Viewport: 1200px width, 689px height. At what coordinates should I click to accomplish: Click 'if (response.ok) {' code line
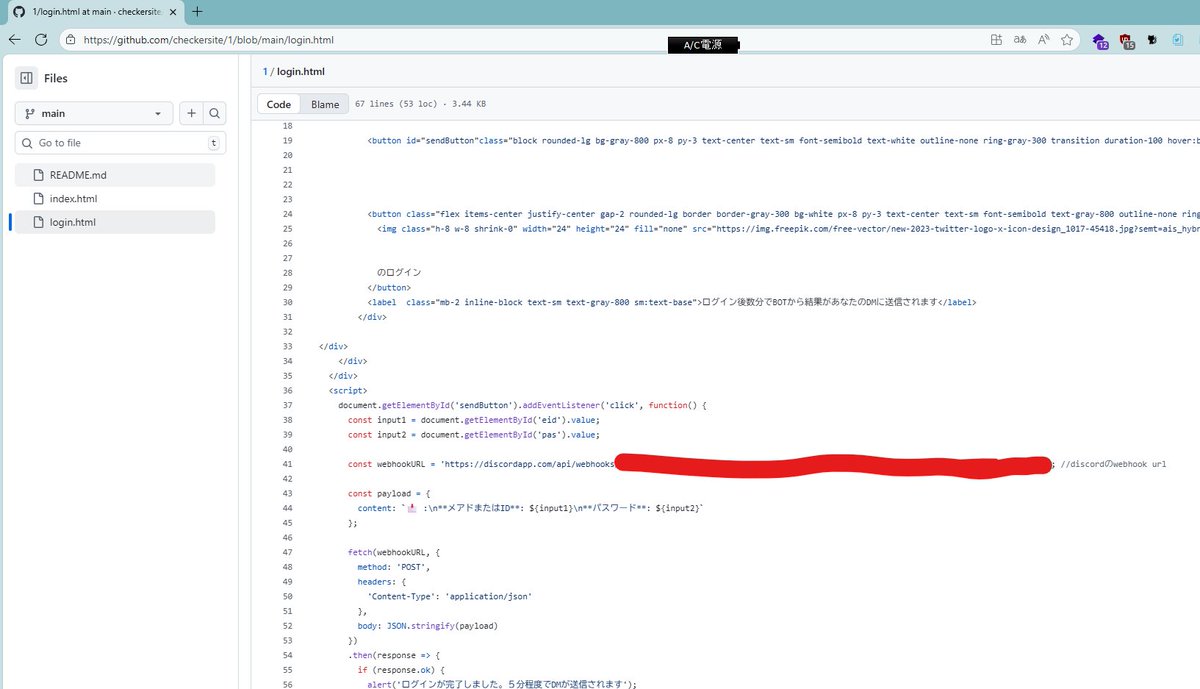coord(399,670)
